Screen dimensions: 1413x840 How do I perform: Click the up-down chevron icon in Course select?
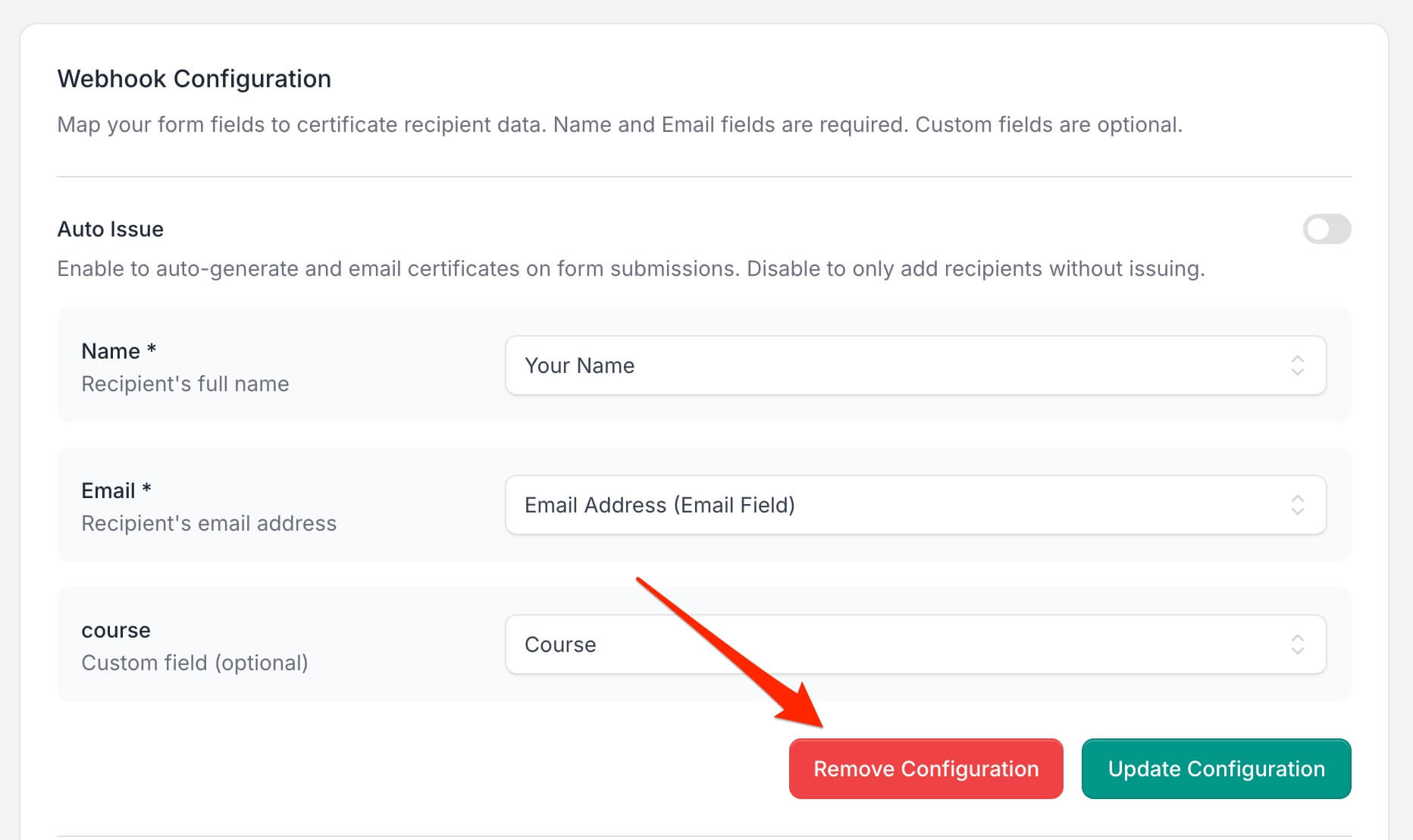click(x=1297, y=644)
